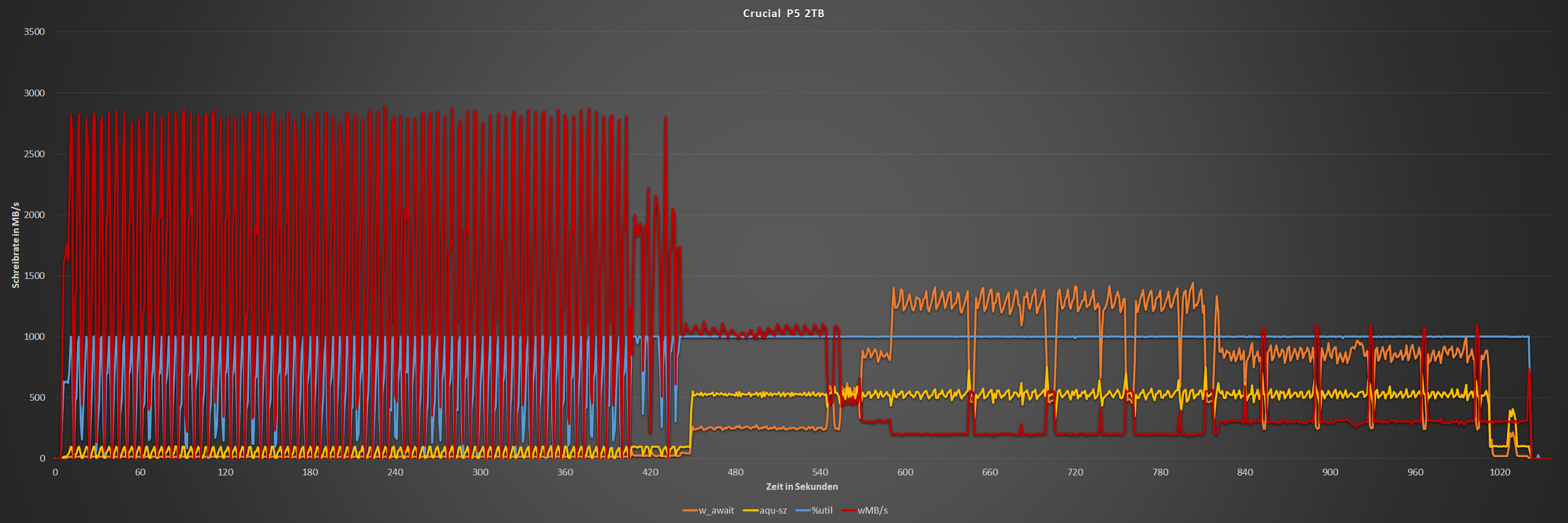This screenshot has height=523, width=1568.
Task: Click the yellow aqu-sz legend line marker
Action: point(750,510)
